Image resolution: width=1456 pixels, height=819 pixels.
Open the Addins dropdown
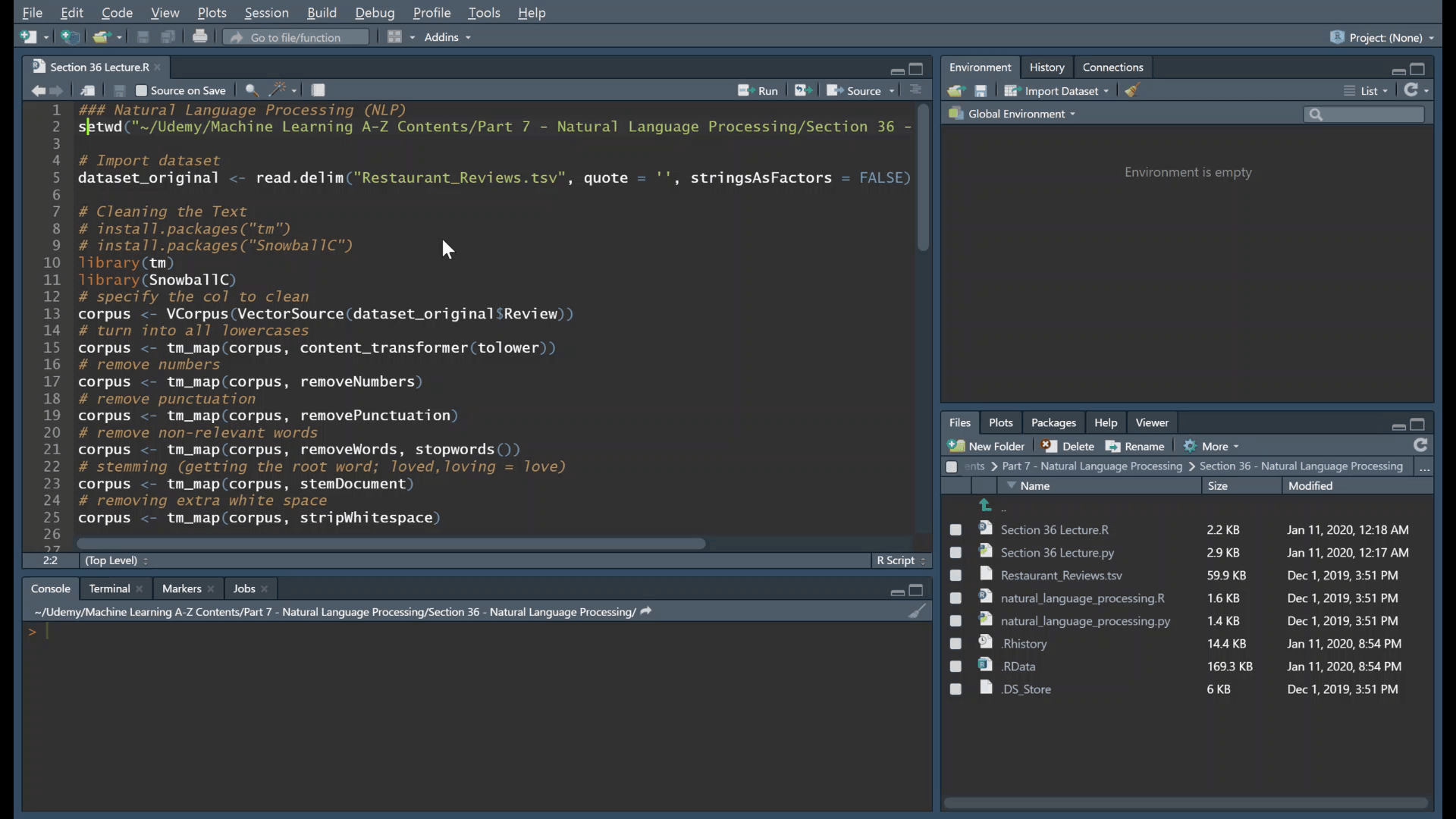(447, 37)
